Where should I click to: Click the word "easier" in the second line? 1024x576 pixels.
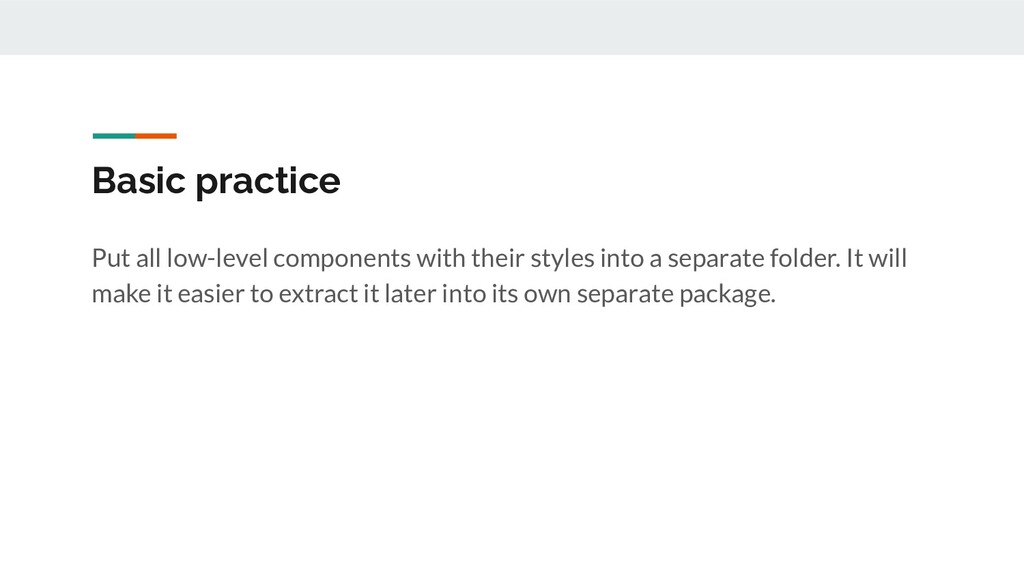[x=200, y=296]
